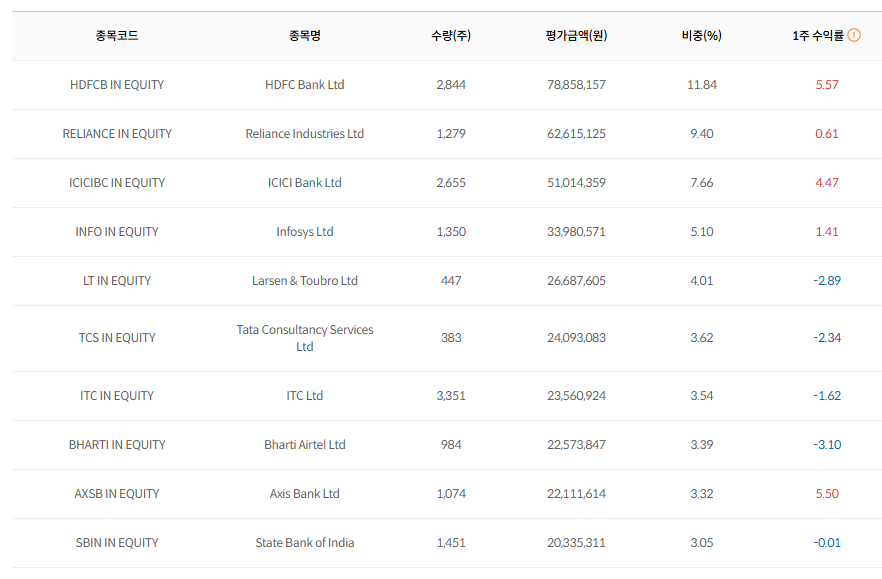Select AXSB IN EQUITY code cell
Viewport: 882px width, 579px height.
point(117,493)
